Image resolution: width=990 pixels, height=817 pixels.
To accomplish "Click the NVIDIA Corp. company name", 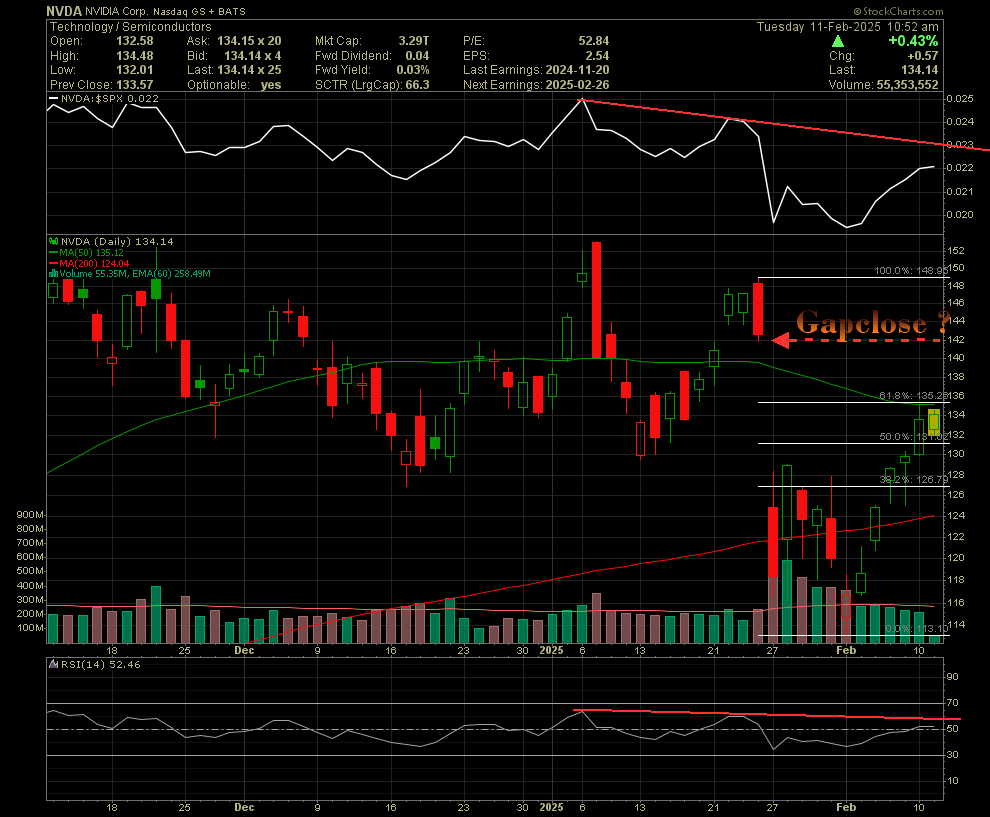I will coord(116,11).
